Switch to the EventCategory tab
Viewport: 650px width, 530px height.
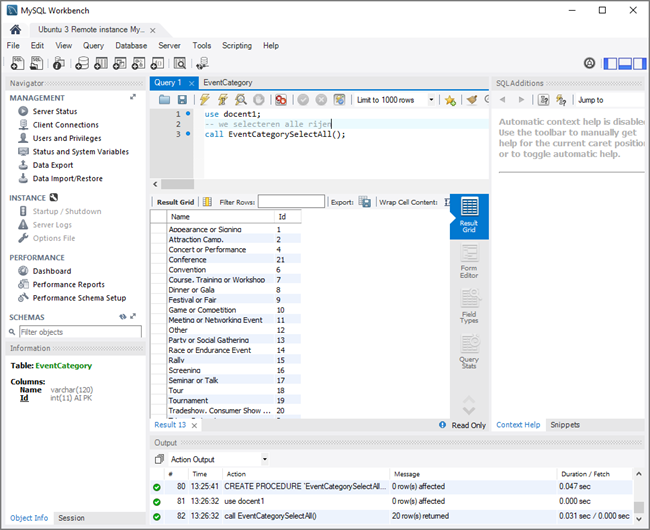pos(228,82)
